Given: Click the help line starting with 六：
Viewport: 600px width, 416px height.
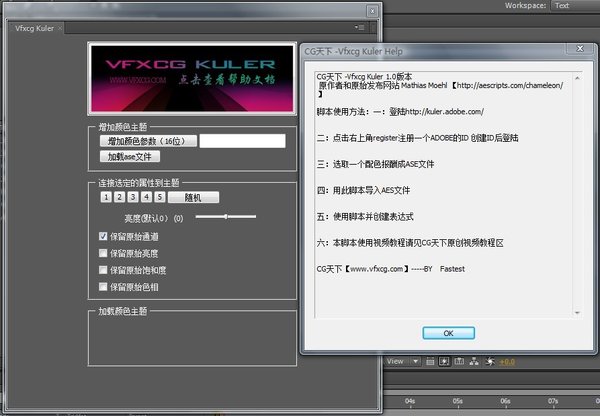Looking at the screenshot, I should [410, 243].
